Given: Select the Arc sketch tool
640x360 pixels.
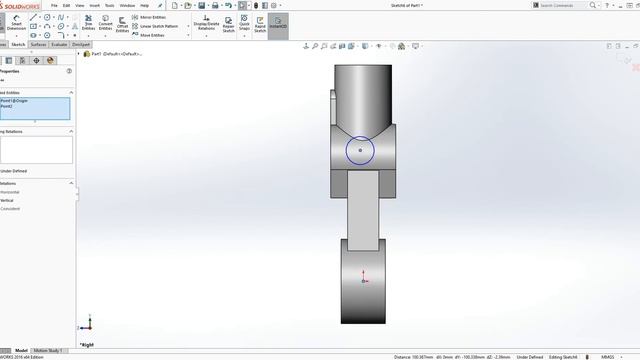Looking at the screenshot, I should pos(47,26).
